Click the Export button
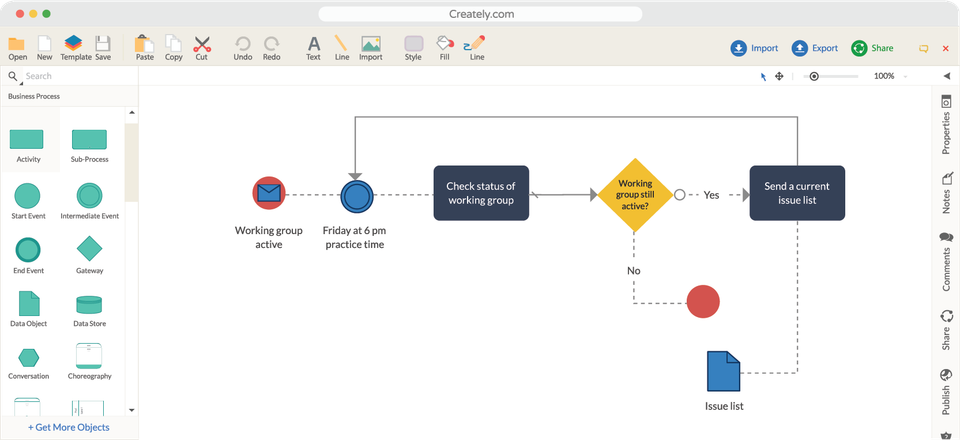Screen dimensions: 960x440 [815, 48]
